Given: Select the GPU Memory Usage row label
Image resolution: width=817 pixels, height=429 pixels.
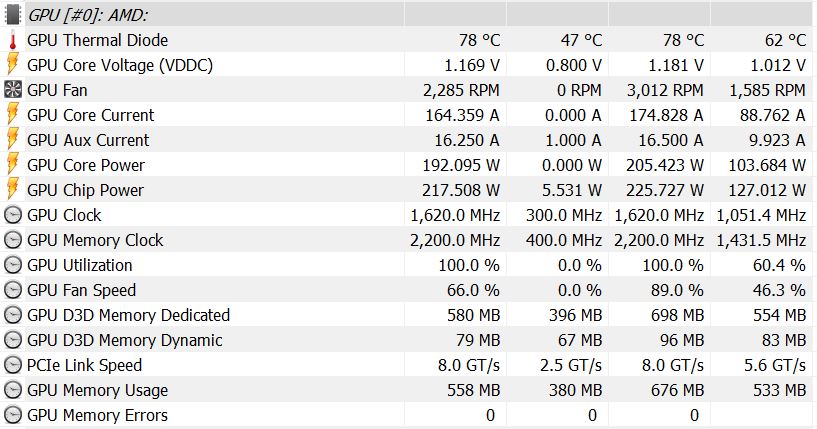Looking at the screenshot, I should (97, 390).
